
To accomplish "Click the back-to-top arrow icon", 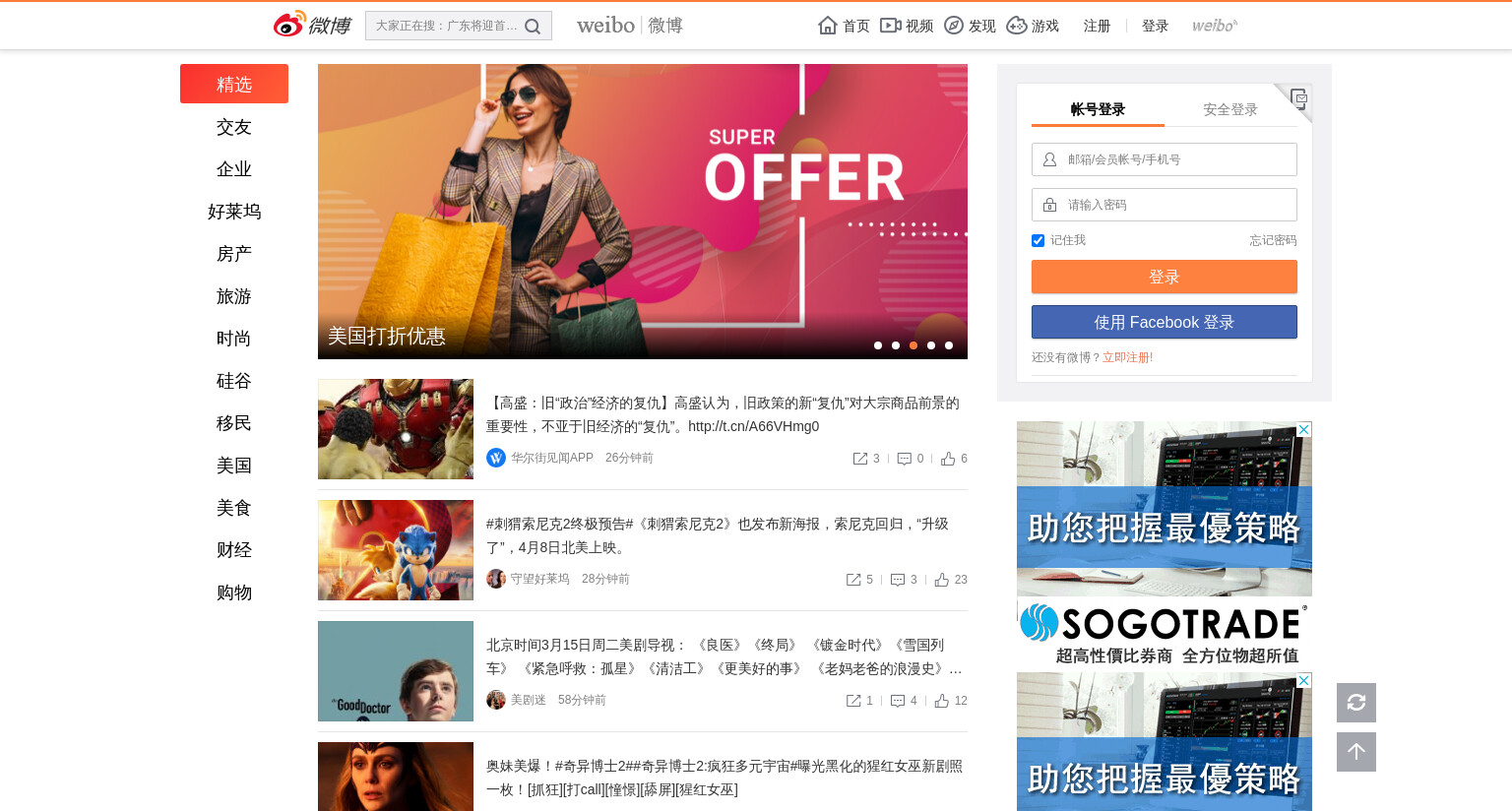I will coord(1356,752).
